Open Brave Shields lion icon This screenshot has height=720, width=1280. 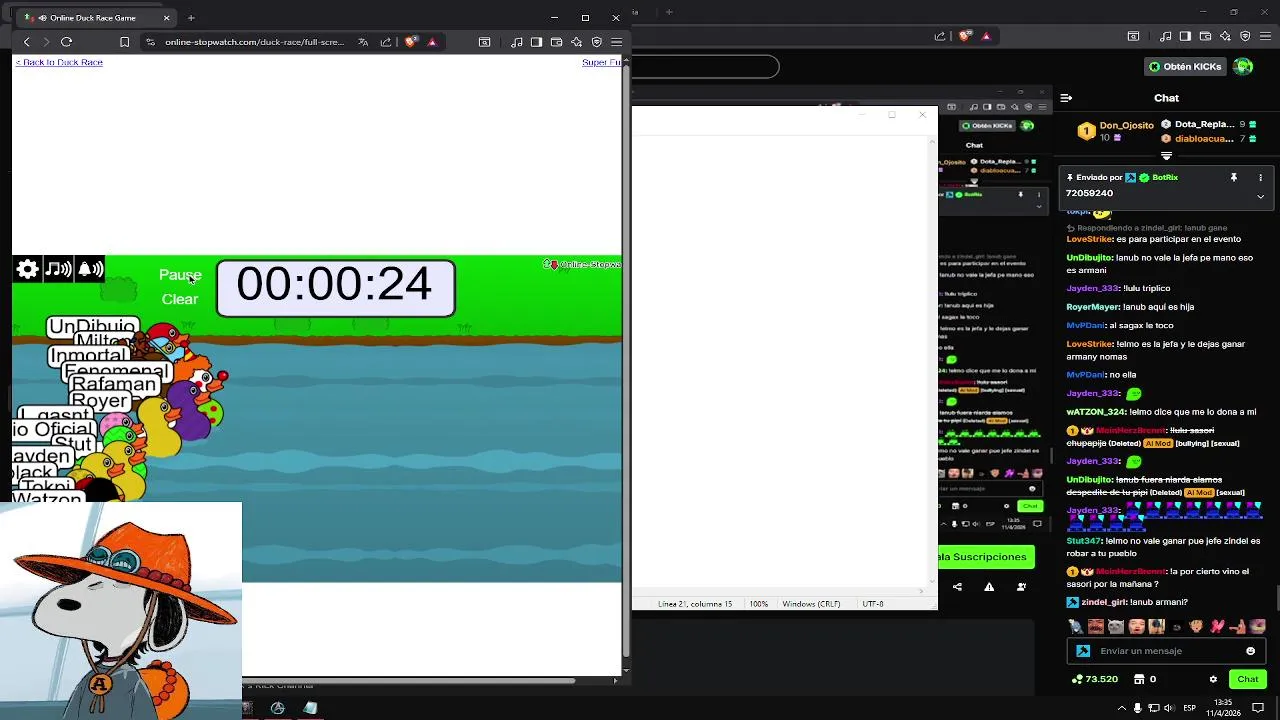(410, 42)
